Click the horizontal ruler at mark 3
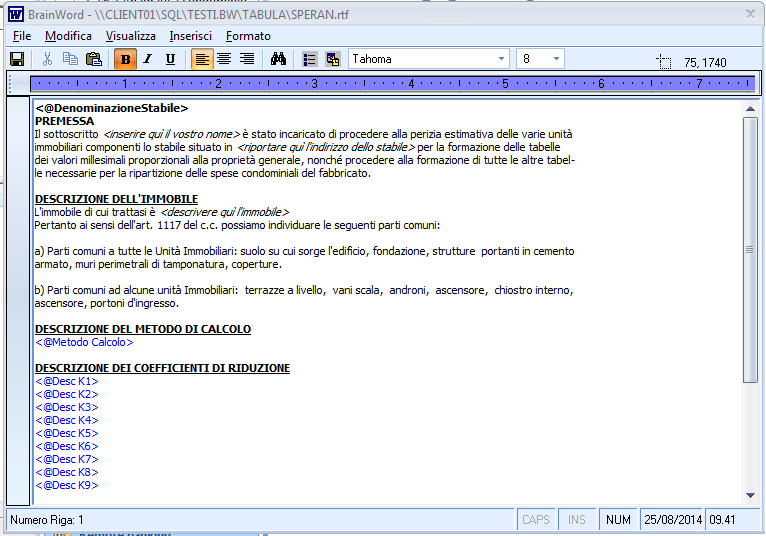This screenshot has height=536, width=766. 314,83
